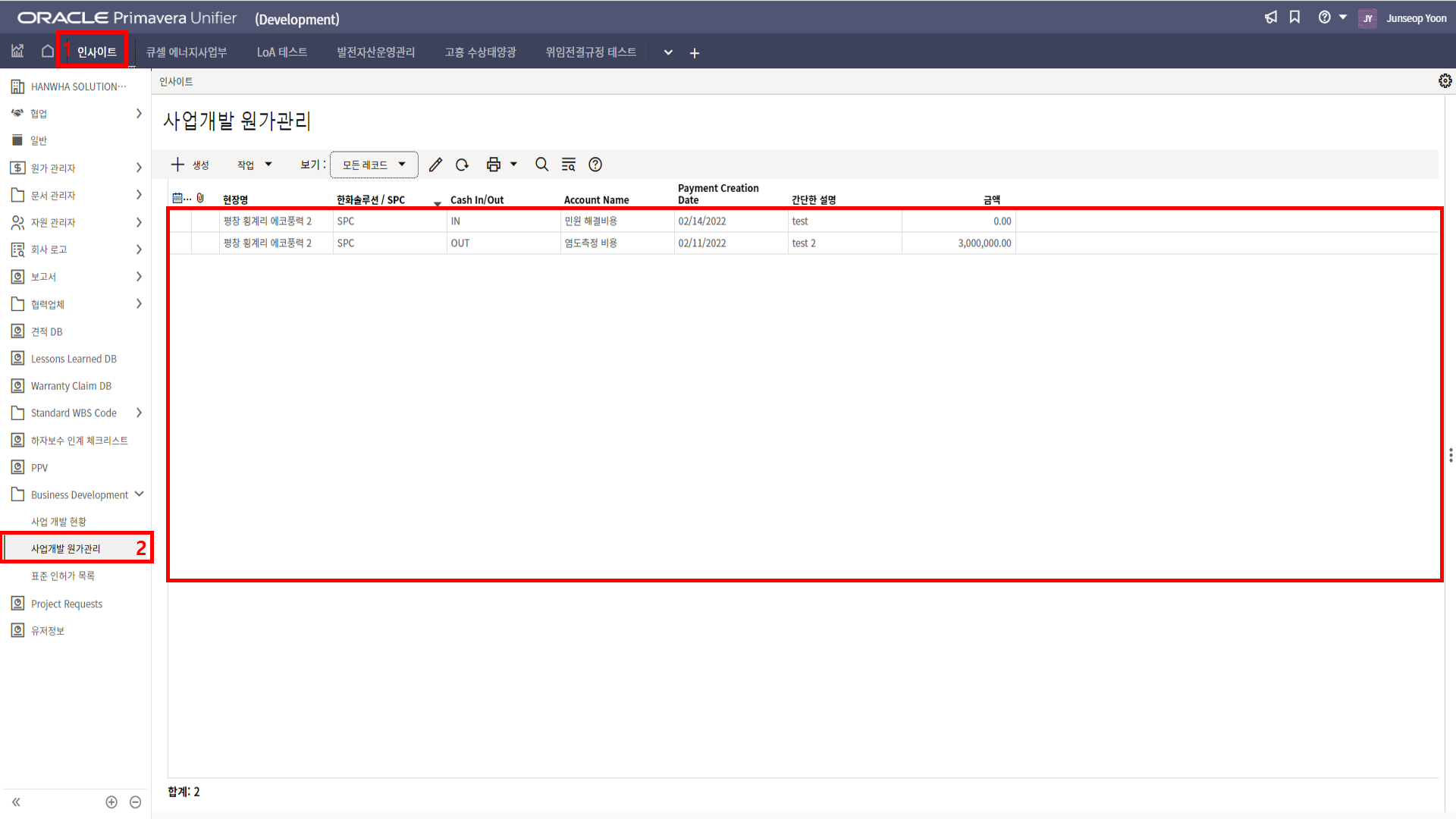
Task: Open the announcements megaphone icon
Action: (1271, 17)
